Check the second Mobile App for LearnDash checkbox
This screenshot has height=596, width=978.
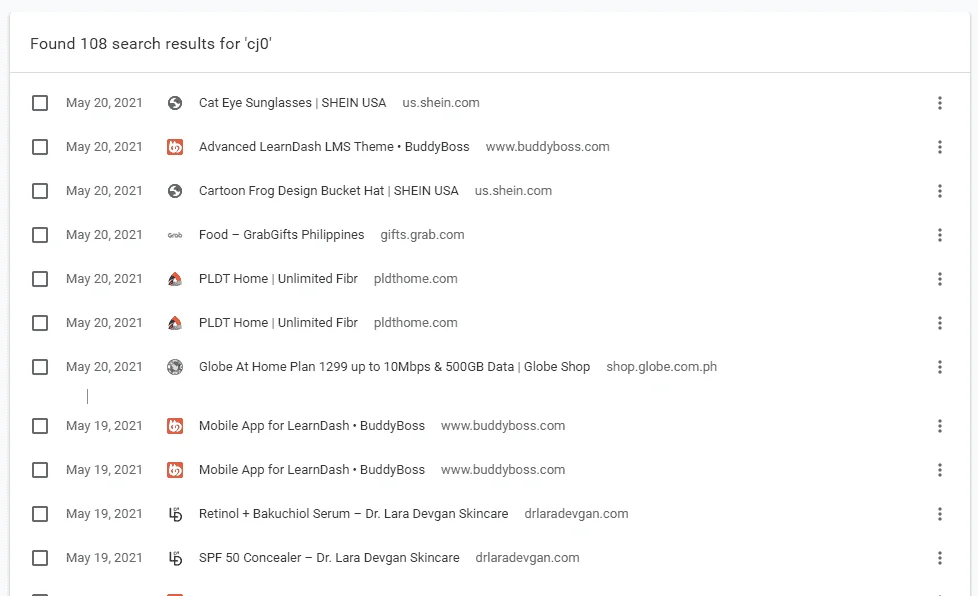click(x=40, y=470)
